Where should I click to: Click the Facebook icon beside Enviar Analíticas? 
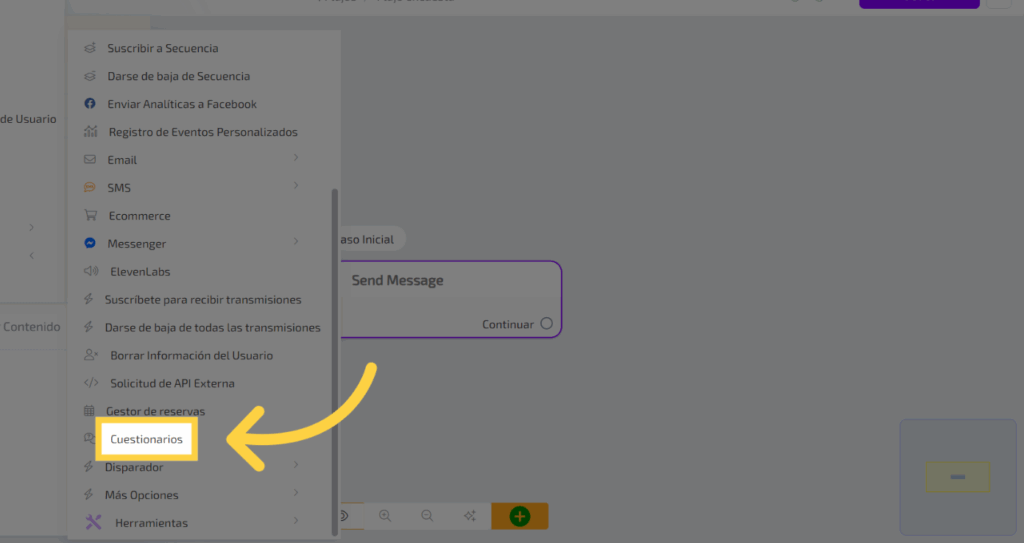tap(90, 104)
